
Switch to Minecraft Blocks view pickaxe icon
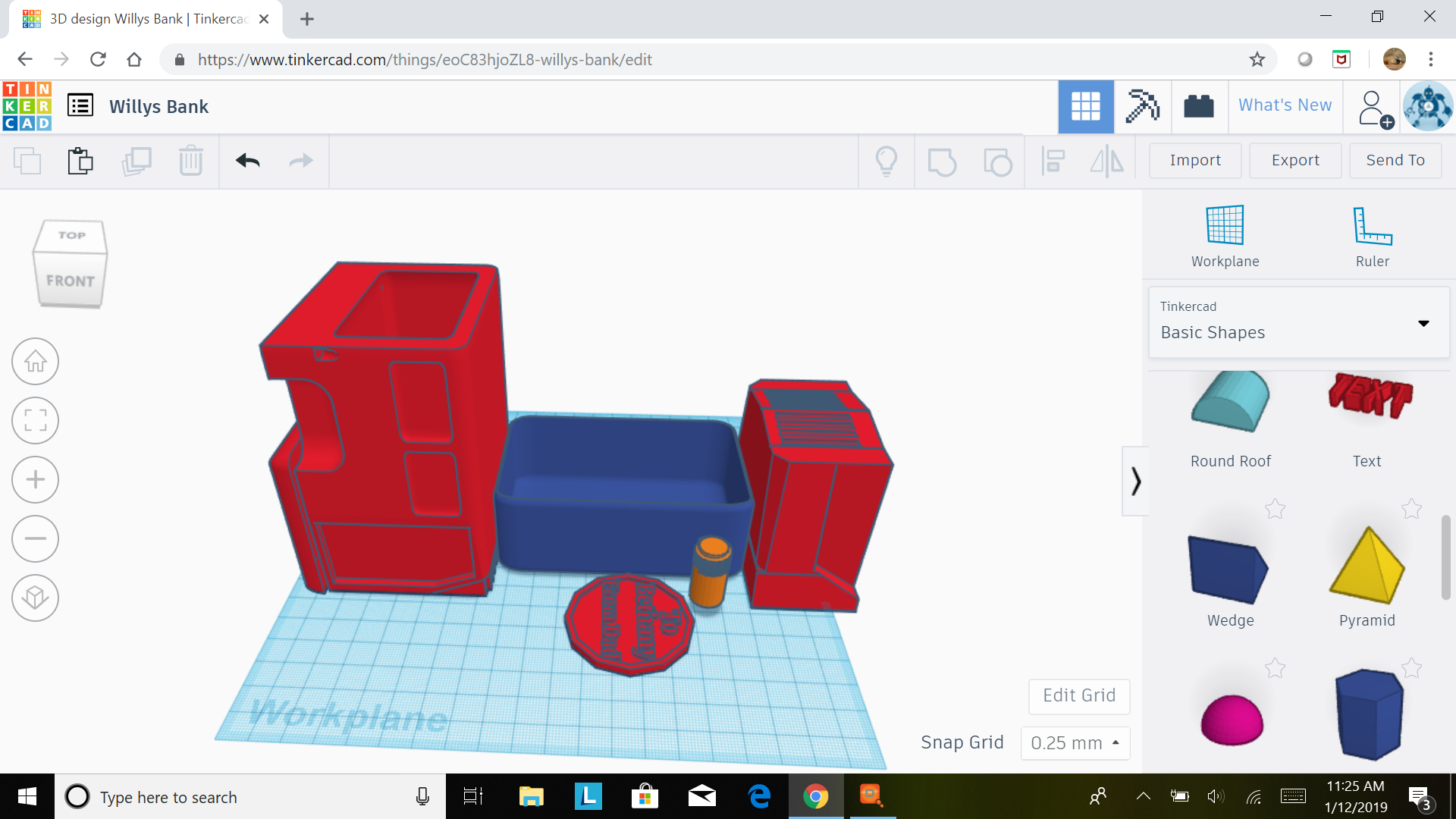pyautogui.click(x=1142, y=106)
